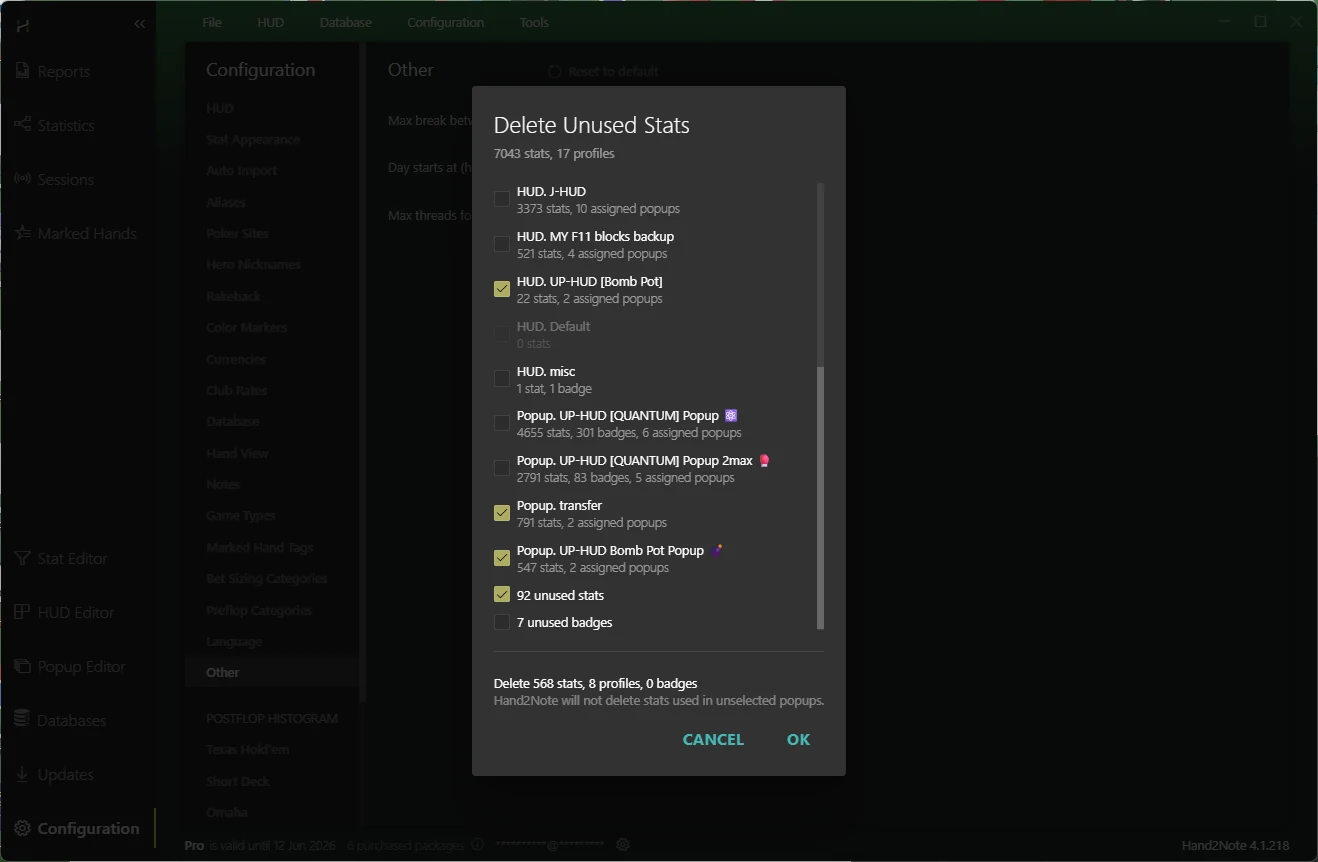Image resolution: width=1318 pixels, height=862 pixels.
Task: Uncheck the 92 unused stats checkbox
Action: tap(502, 595)
